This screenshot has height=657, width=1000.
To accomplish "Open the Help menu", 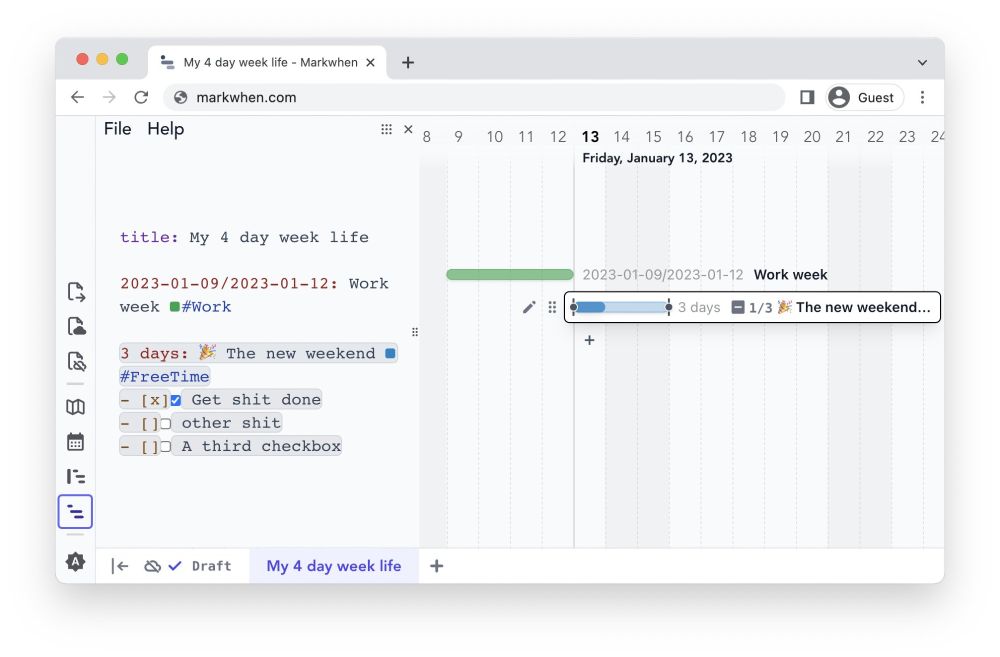I will 165,128.
